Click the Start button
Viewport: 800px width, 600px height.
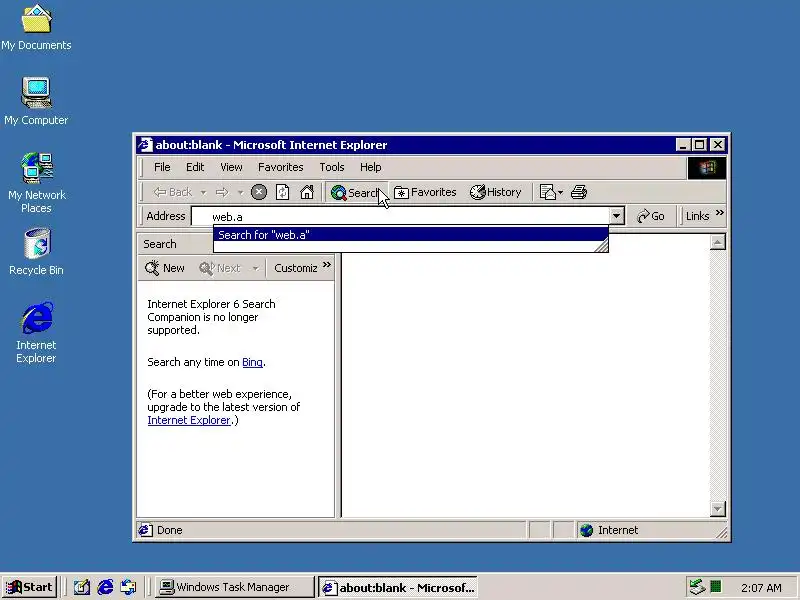[29, 587]
